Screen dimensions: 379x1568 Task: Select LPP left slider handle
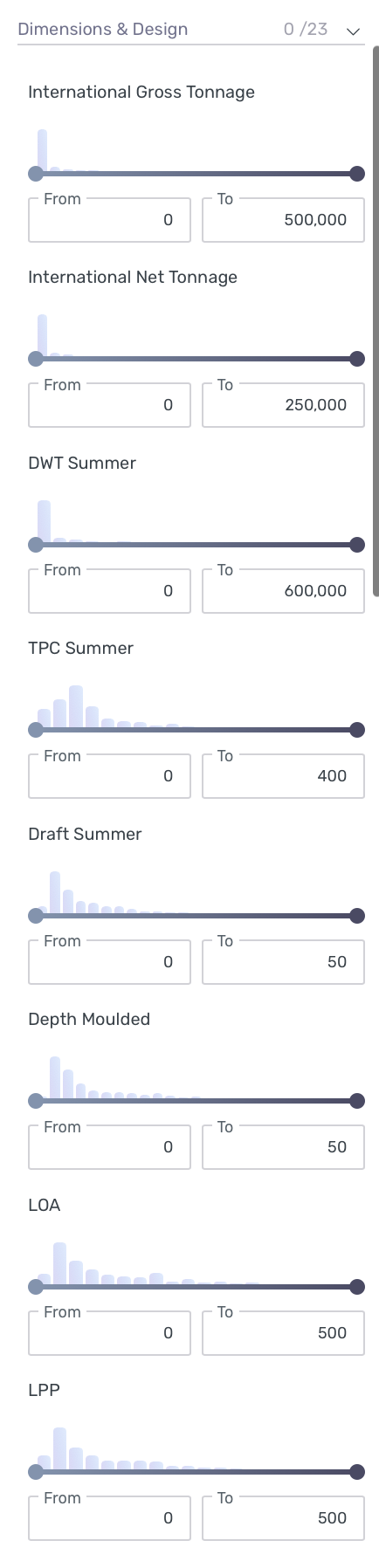36,1472
